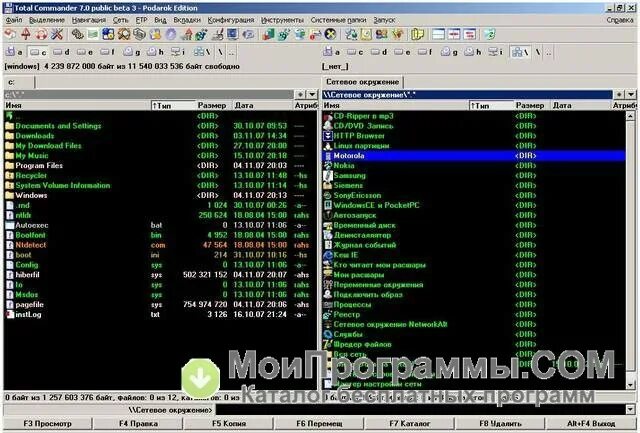Click F7 Каталог button
The image size is (640, 433).
click(410, 424)
